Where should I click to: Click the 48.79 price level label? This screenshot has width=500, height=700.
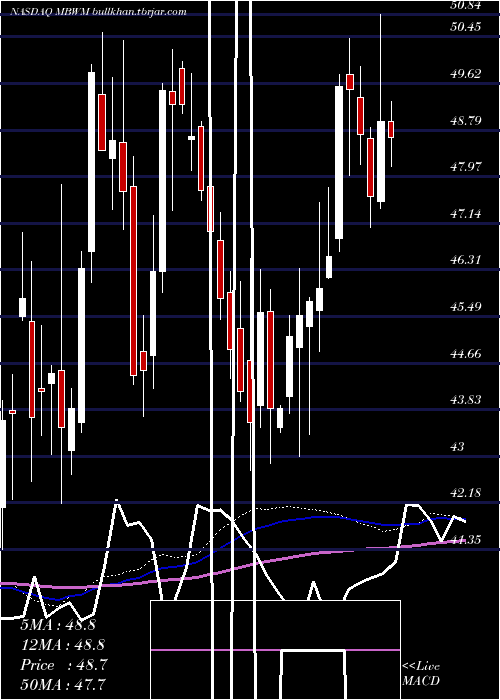[466, 120]
